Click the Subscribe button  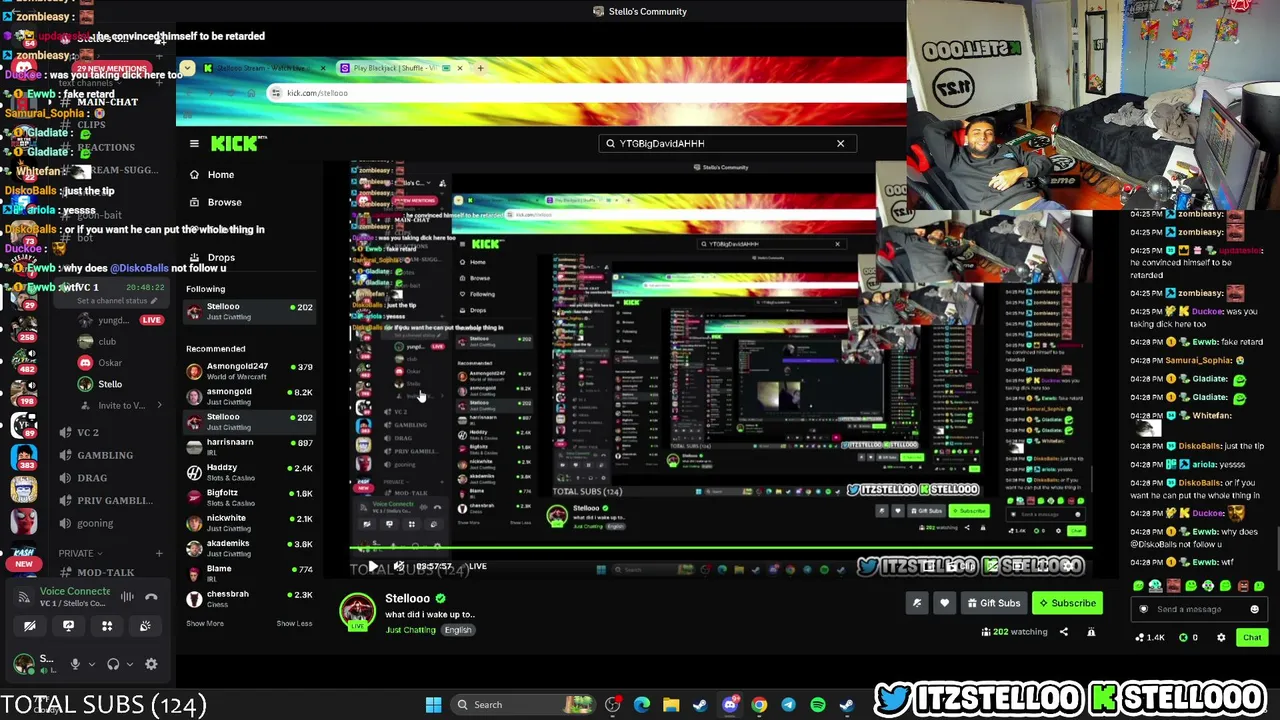1068,603
